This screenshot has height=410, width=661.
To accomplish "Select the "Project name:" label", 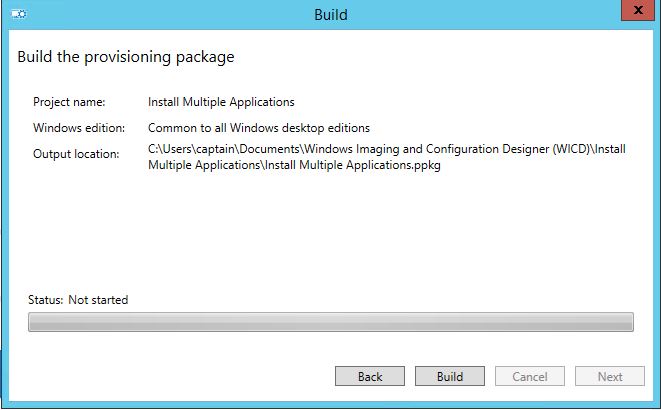I will tap(69, 102).
